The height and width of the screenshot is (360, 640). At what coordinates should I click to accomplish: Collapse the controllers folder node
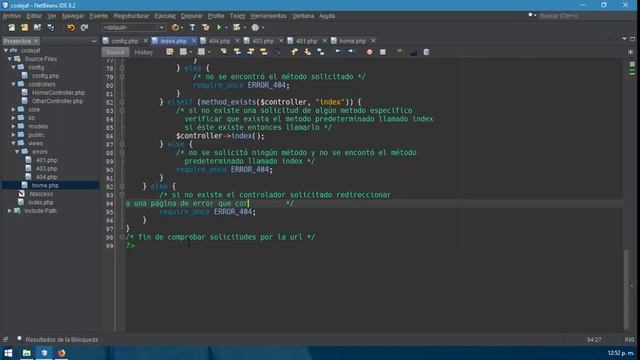(x=13, y=84)
